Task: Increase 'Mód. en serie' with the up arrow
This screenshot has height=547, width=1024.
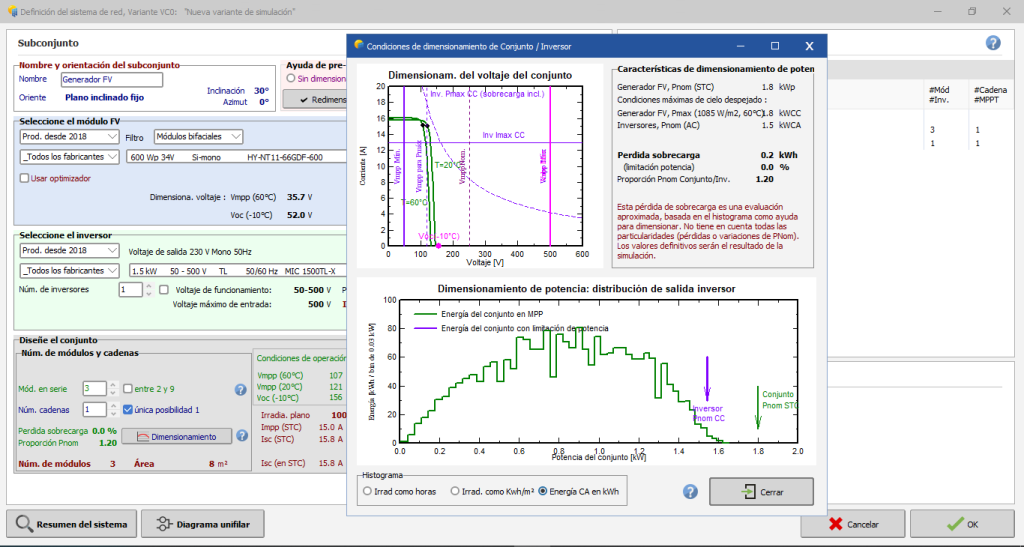Action: click(x=112, y=384)
